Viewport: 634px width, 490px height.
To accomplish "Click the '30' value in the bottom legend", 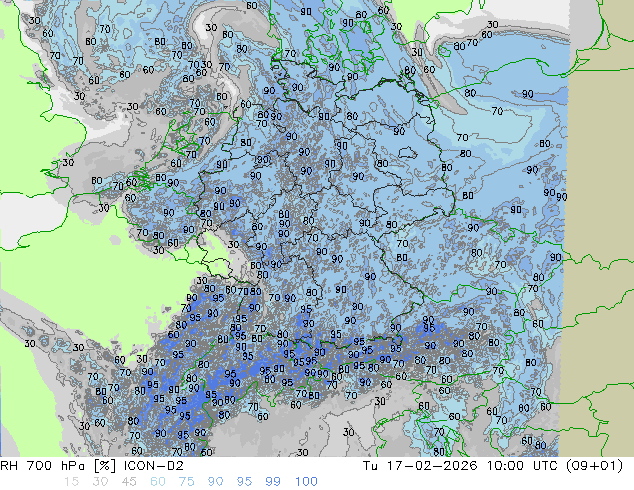I will (x=100, y=482).
